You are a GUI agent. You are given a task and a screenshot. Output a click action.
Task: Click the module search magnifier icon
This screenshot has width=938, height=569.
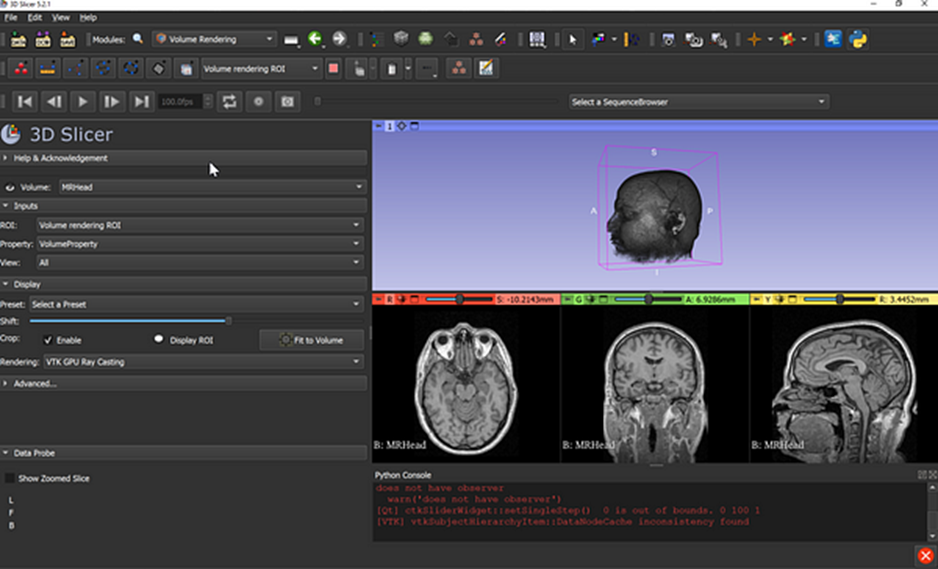click(138, 39)
